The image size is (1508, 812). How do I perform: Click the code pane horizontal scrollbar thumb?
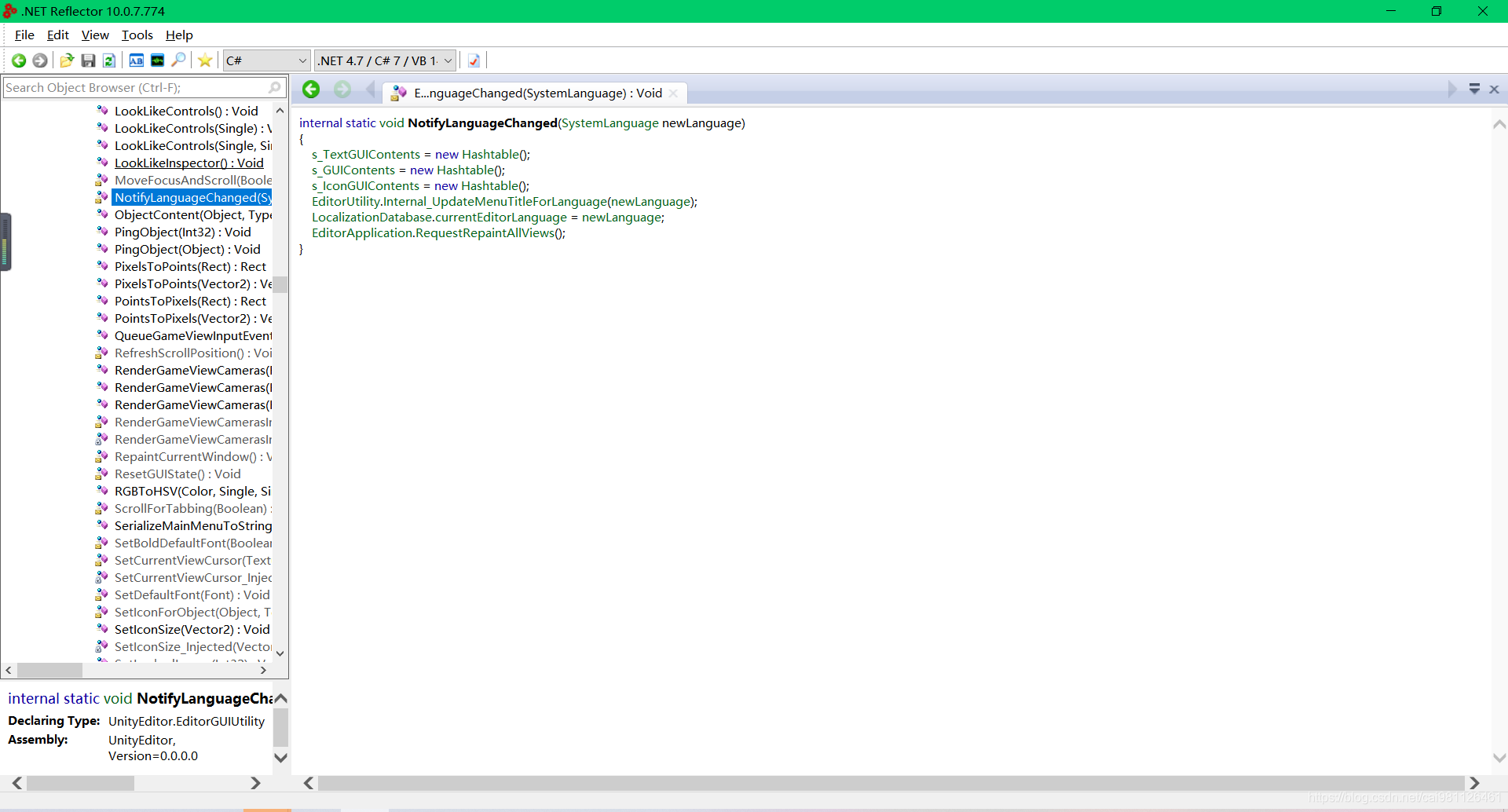coord(891,783)
